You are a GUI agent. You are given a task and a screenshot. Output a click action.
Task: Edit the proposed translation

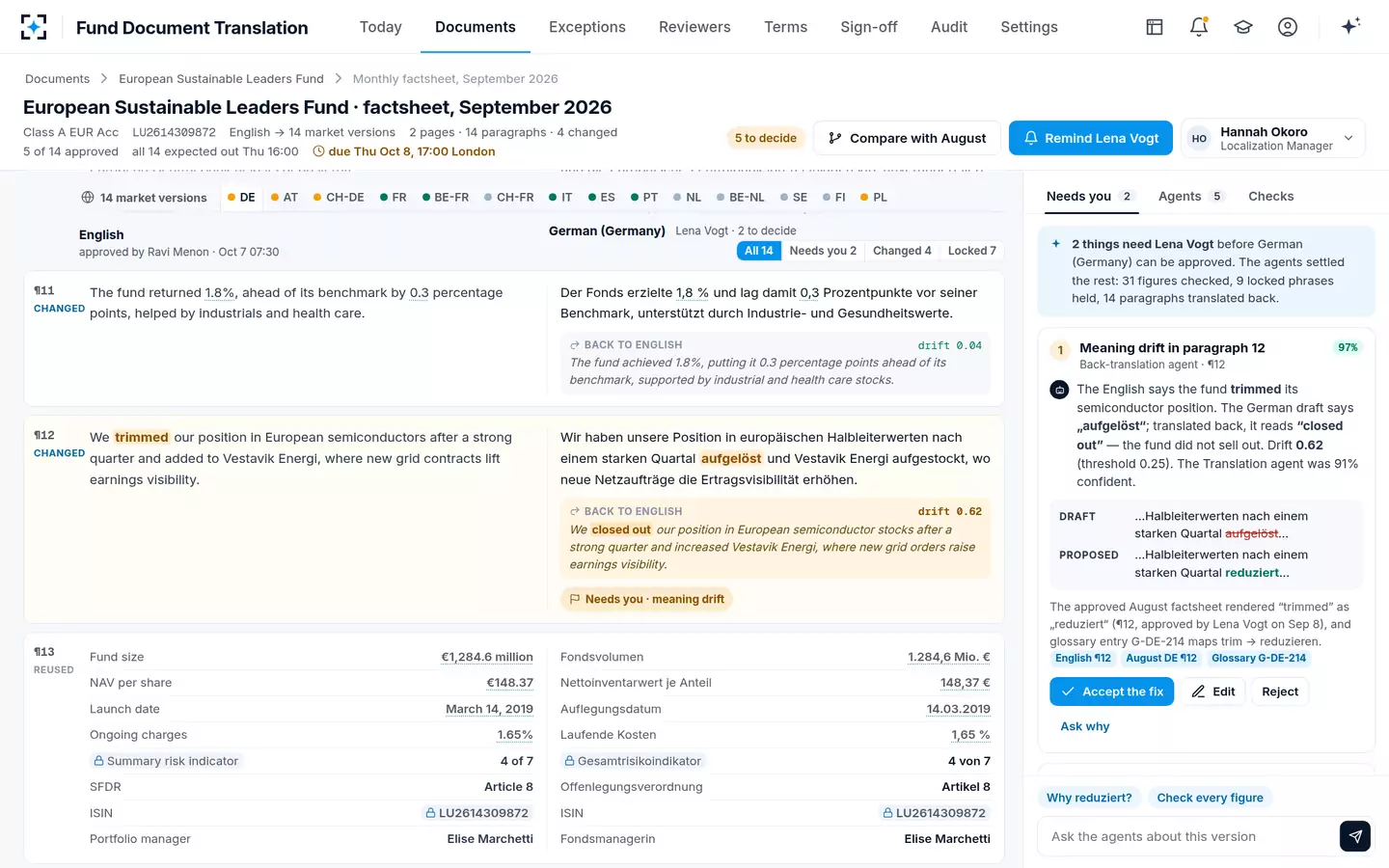(1213, 692)
